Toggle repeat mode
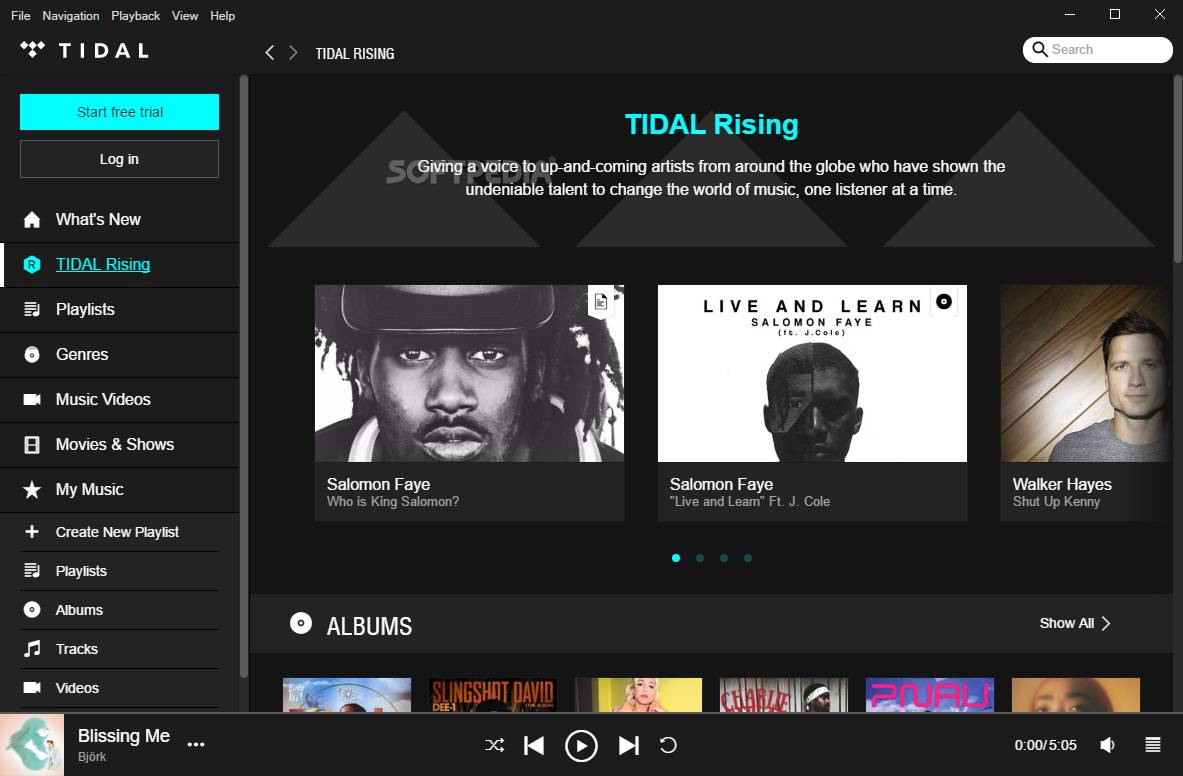Image resolution: width=1183 pixels, height=776 pixels. pos(668,745)
